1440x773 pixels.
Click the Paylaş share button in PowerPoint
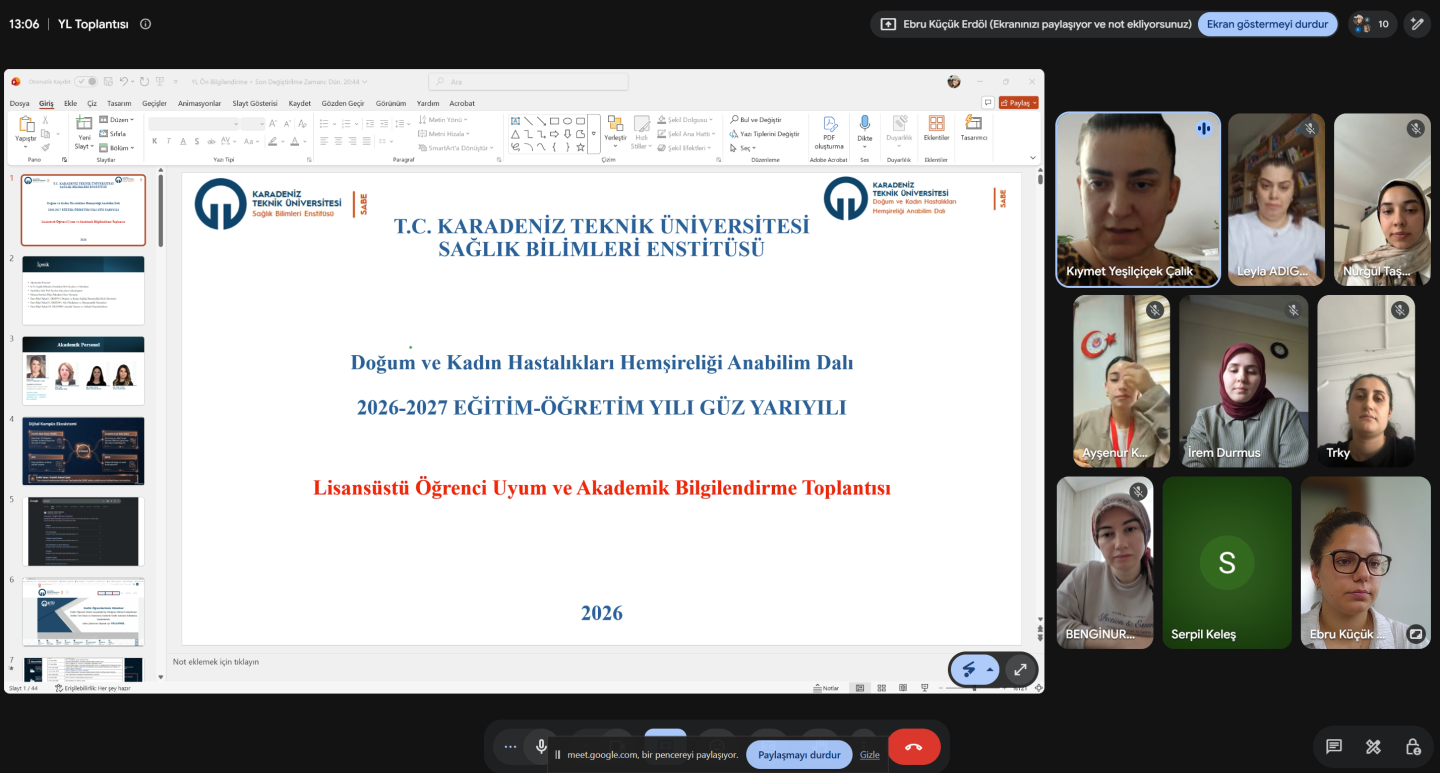[1018, 103]
